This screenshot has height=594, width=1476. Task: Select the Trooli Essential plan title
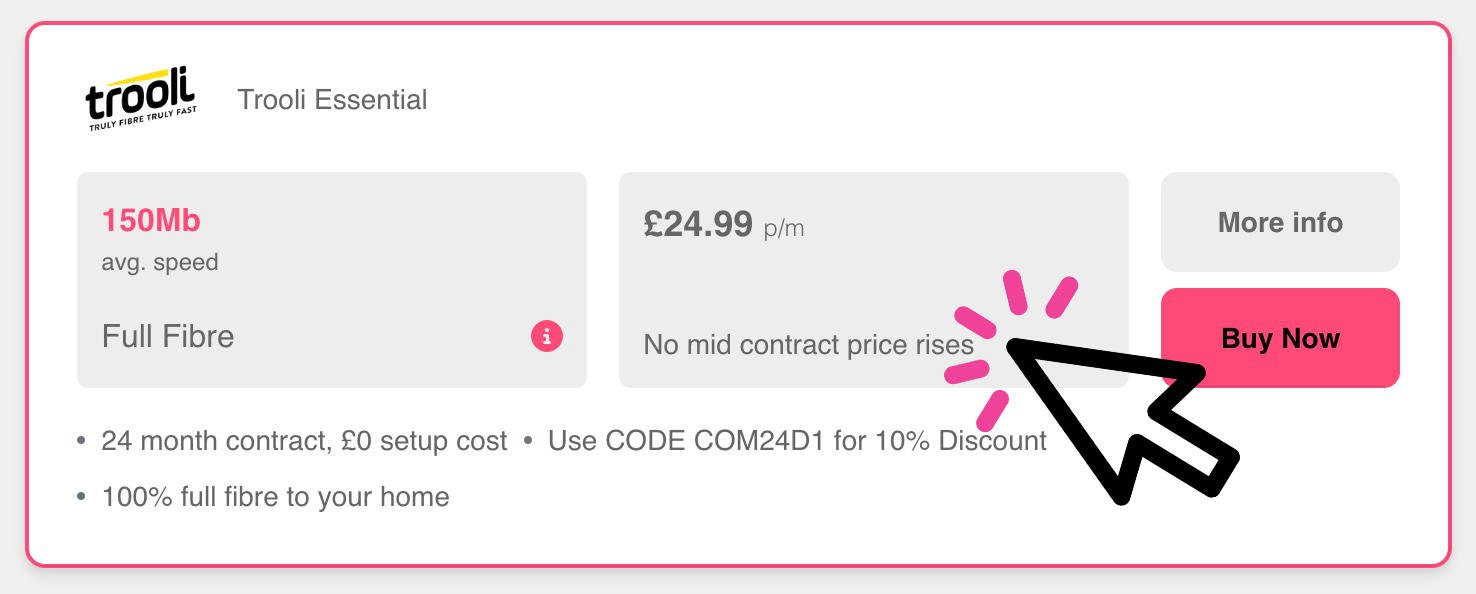pyautogui.click(x=332, y=100)
